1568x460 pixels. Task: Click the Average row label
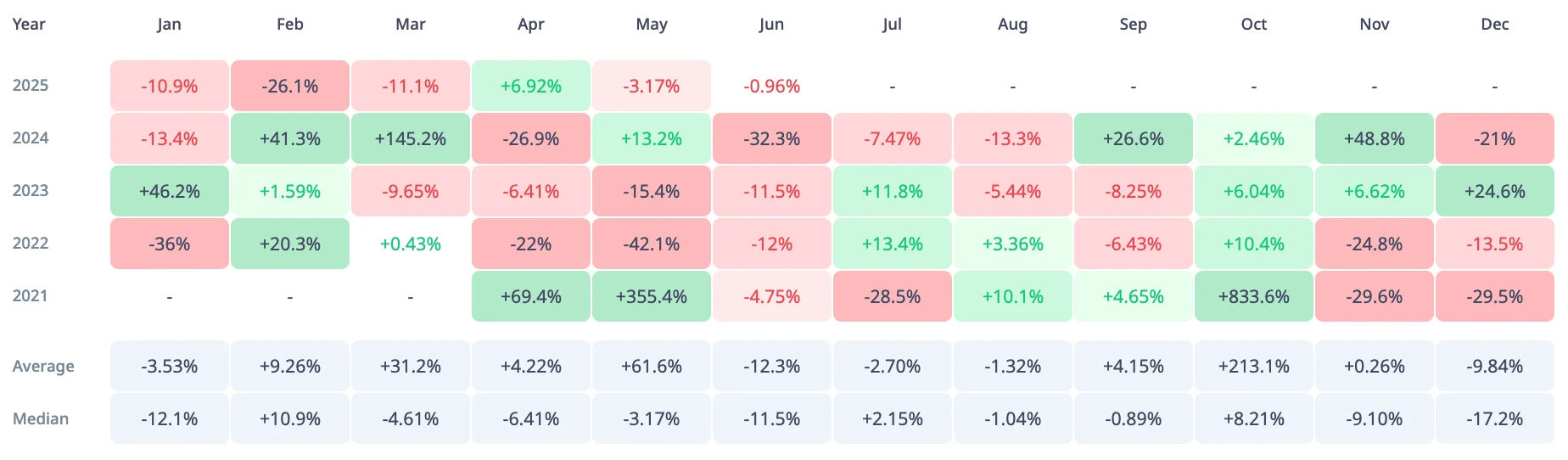point(43,367)
